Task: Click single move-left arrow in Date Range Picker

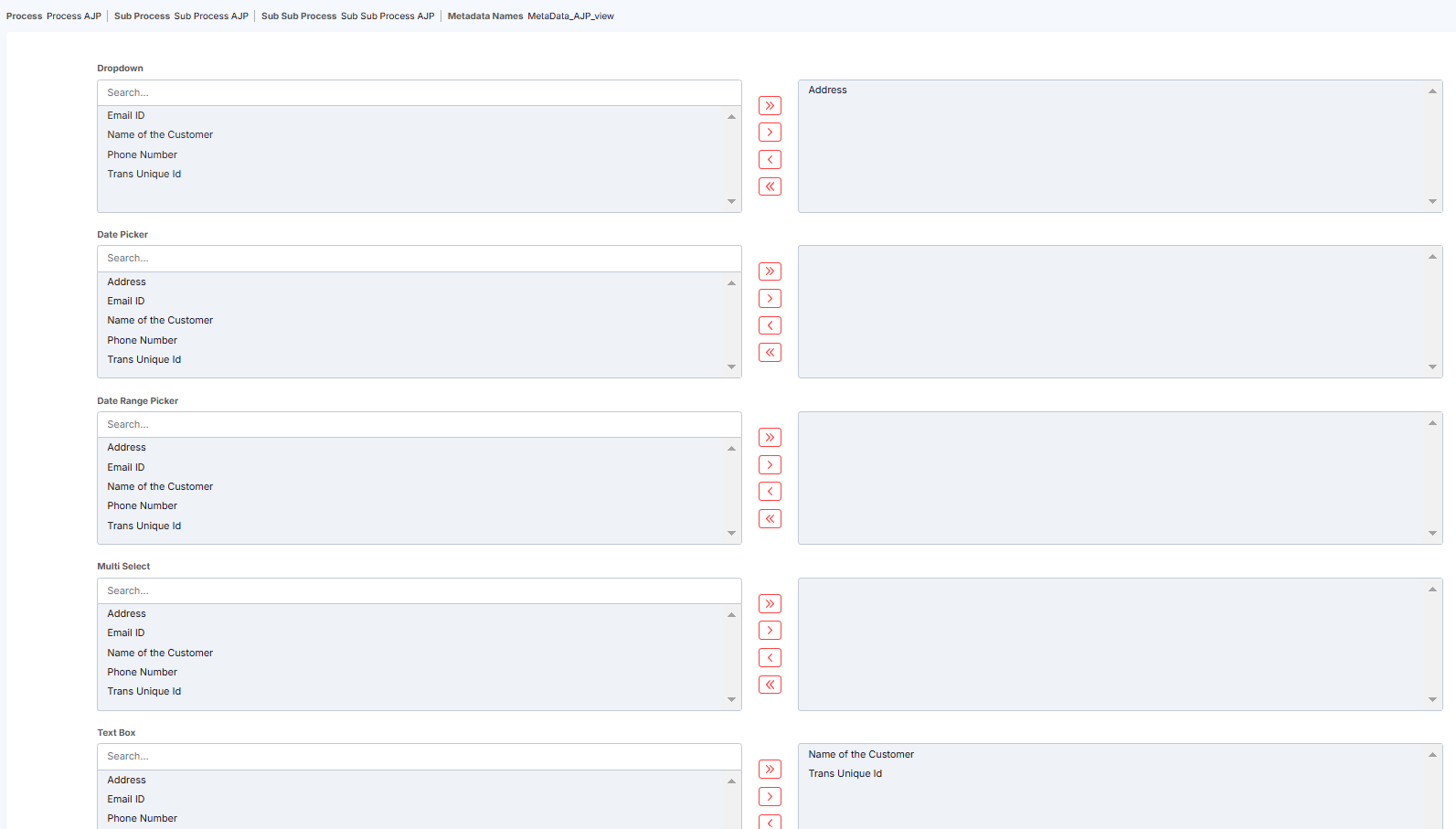Action: 770,492
